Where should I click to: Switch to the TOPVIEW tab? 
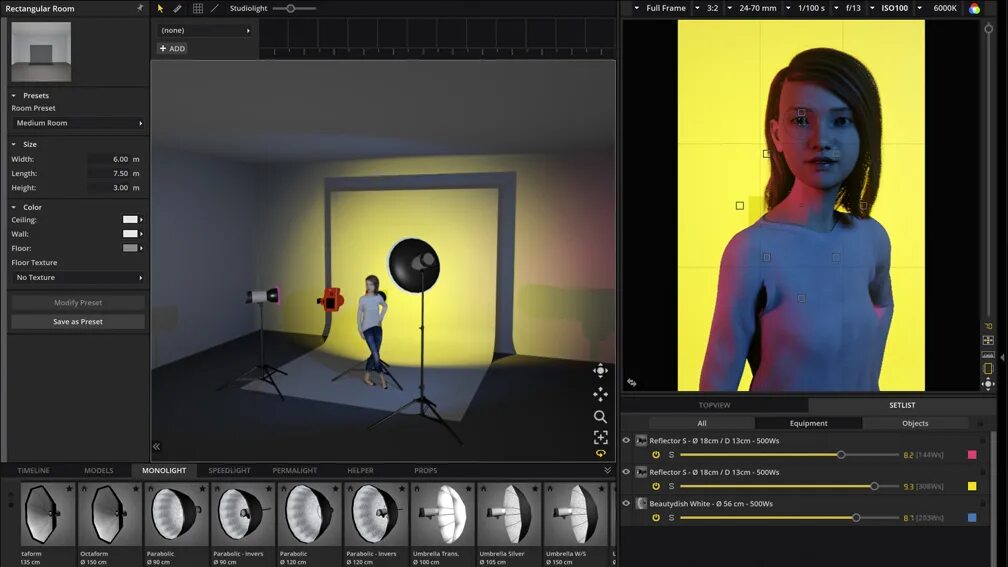714,405
